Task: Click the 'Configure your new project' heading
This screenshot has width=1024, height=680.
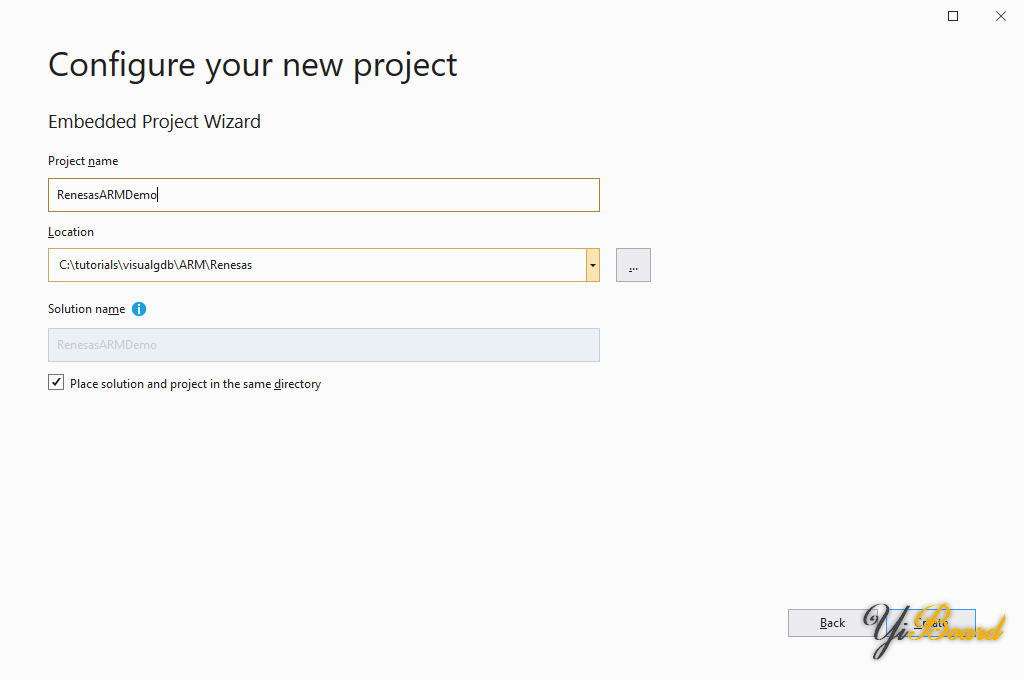Action: pyautogui.click(x=252, y=65)
